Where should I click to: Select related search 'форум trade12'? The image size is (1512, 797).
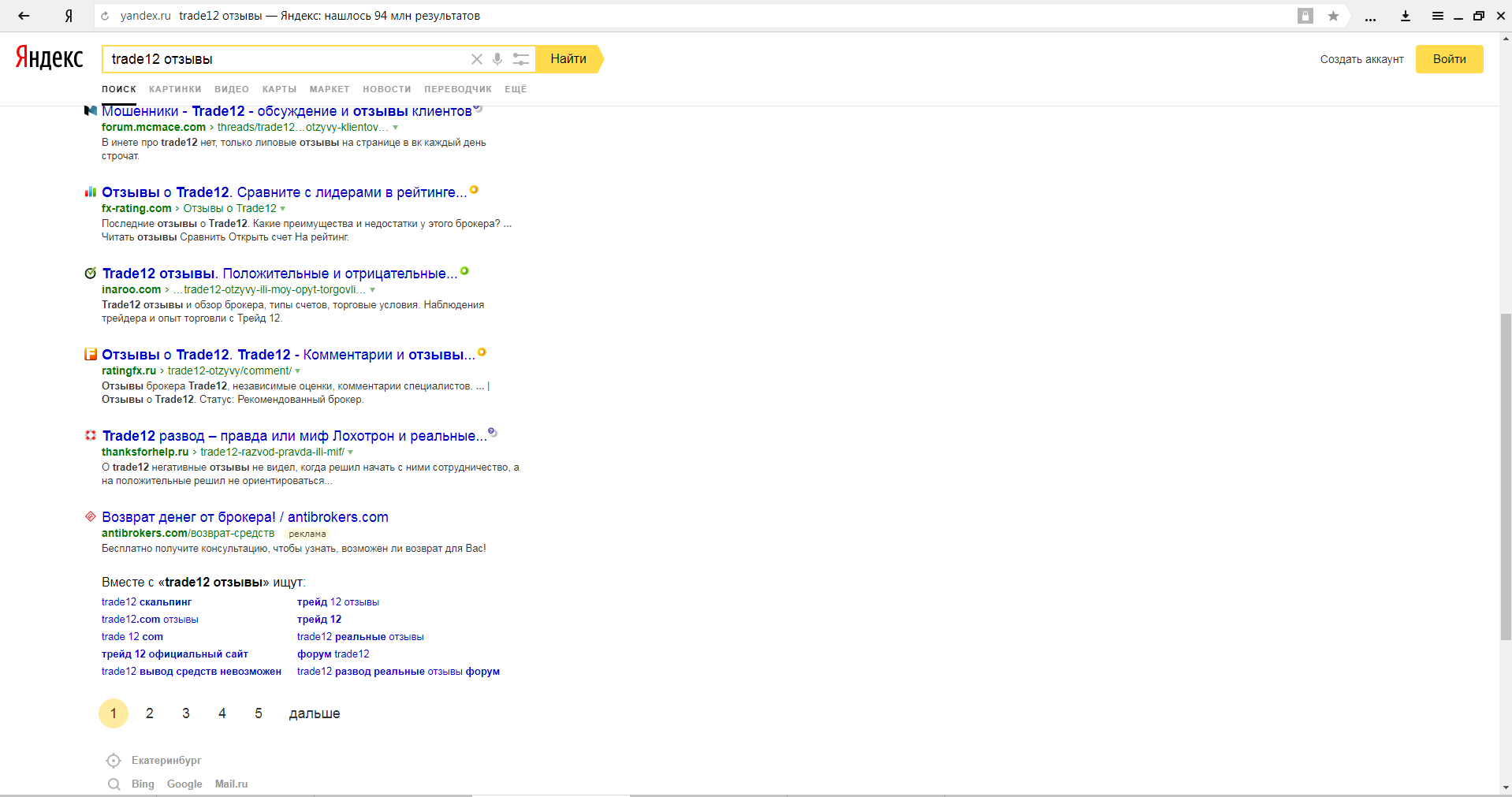pos(333,654)
